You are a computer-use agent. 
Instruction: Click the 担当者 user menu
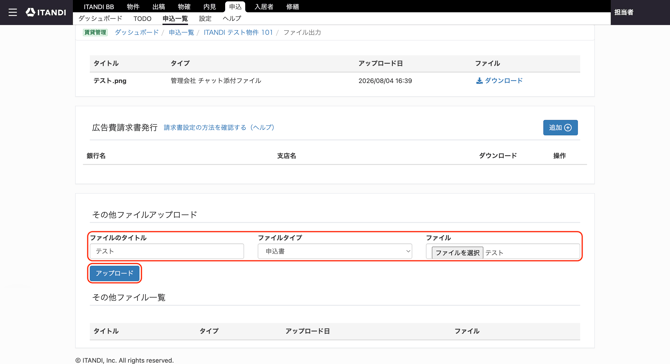pos(624,12)
